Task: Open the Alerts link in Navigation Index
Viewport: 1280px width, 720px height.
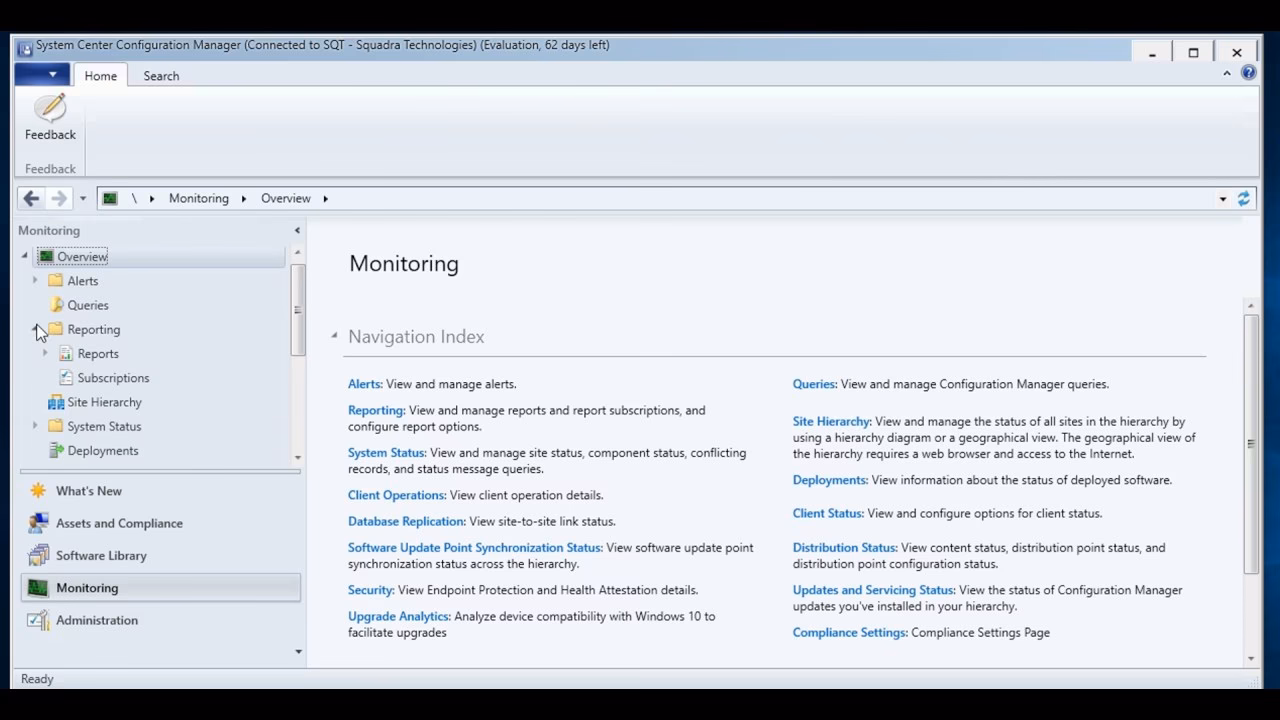Action: click(x=365, y=384)
